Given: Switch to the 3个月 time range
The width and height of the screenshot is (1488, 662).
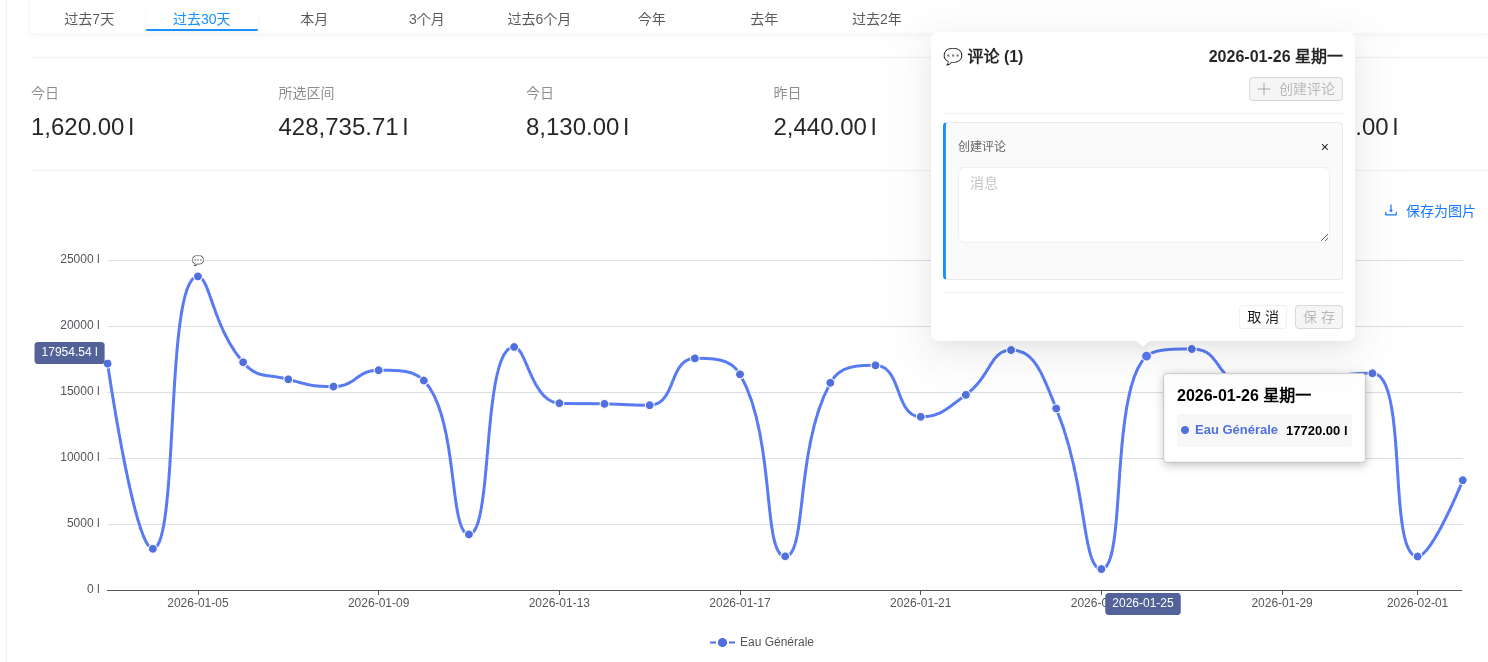Looking at the screenshot, I should [x=427, y=19].
